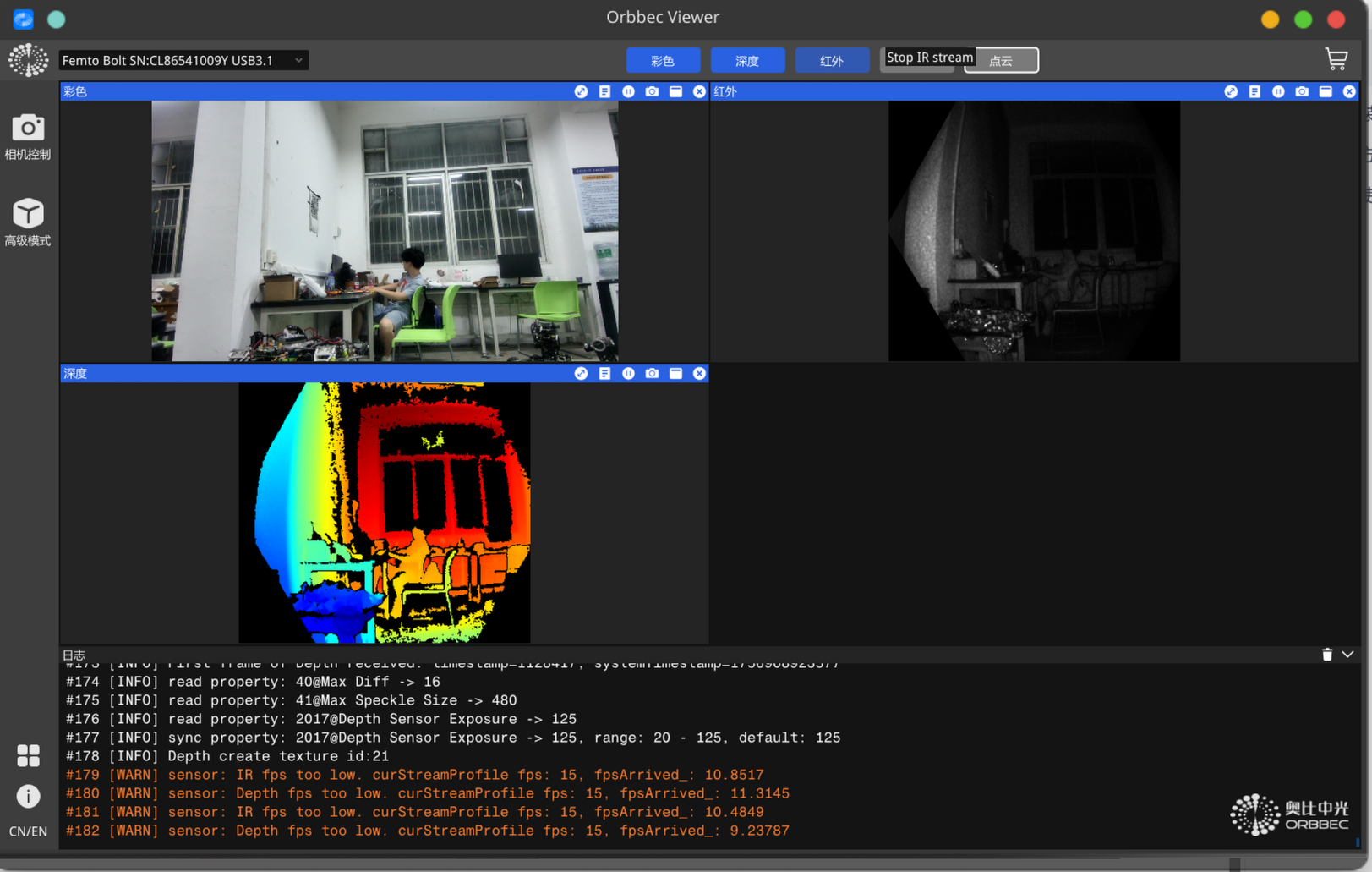Click the 彩色 panel title label
This screenshot has height=872, width=1372.
(75, 91)
